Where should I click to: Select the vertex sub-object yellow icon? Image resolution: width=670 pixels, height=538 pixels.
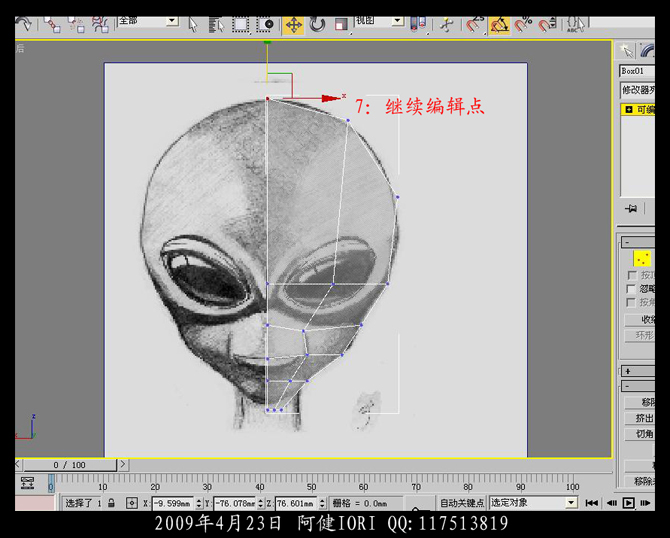642,259
